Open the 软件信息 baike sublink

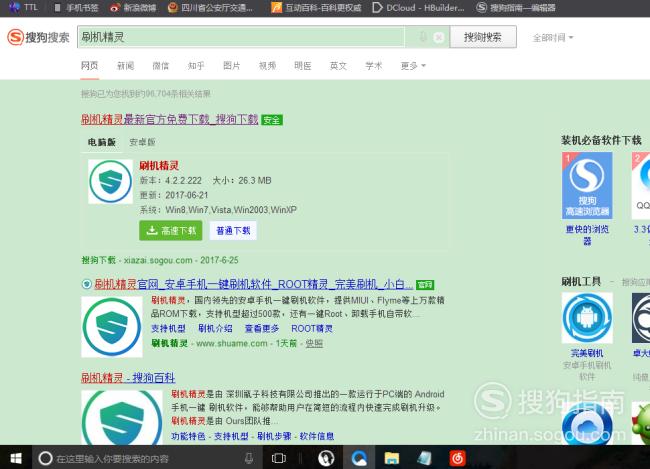317,436
